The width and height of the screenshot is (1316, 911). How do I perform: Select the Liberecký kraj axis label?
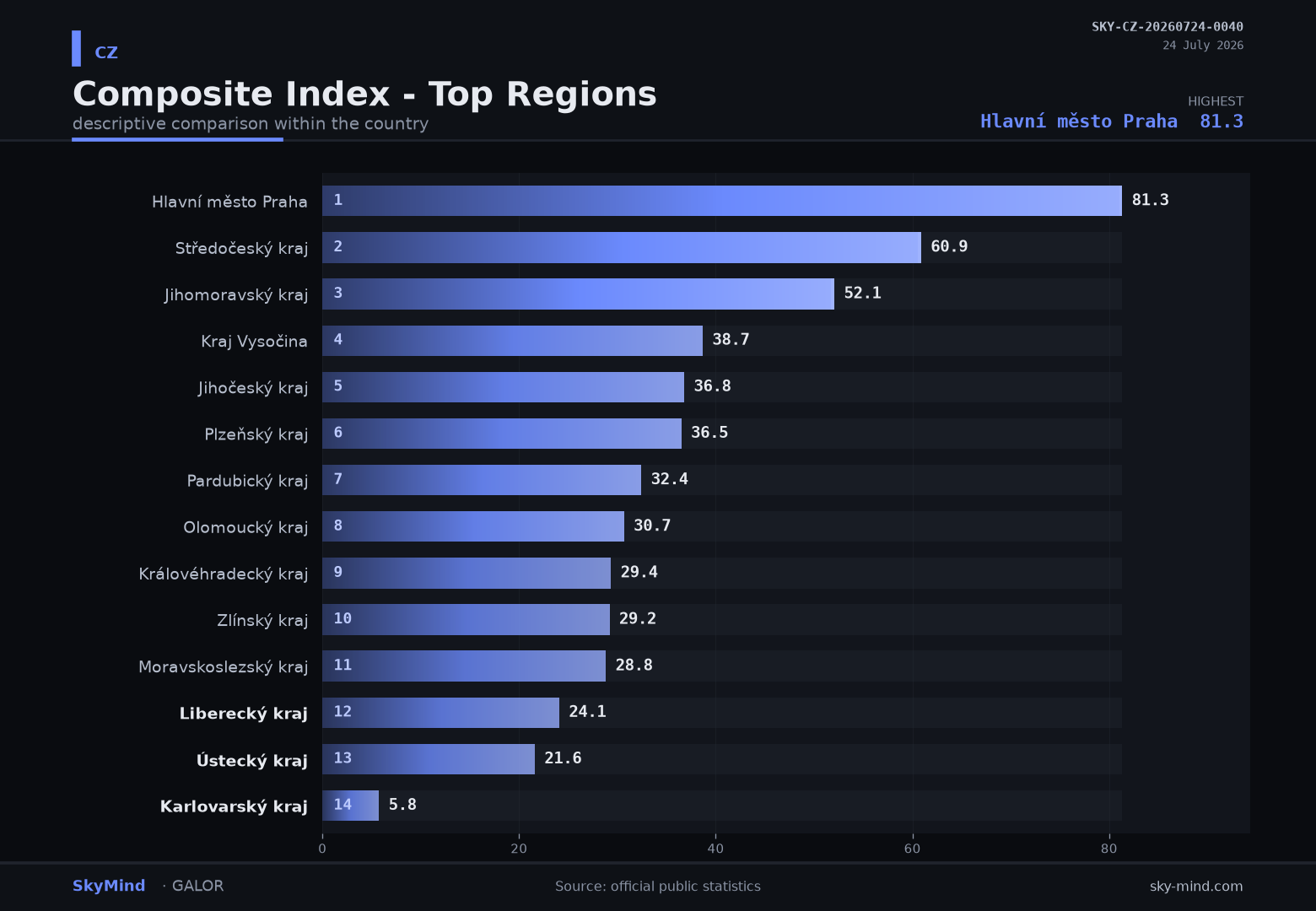click(244, 713)
